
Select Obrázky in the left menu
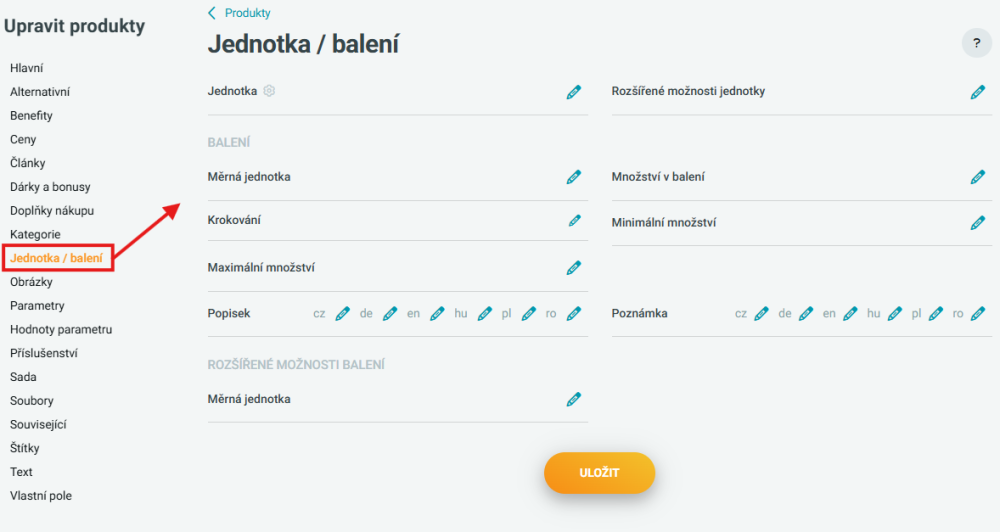click(x=31, y=282)
